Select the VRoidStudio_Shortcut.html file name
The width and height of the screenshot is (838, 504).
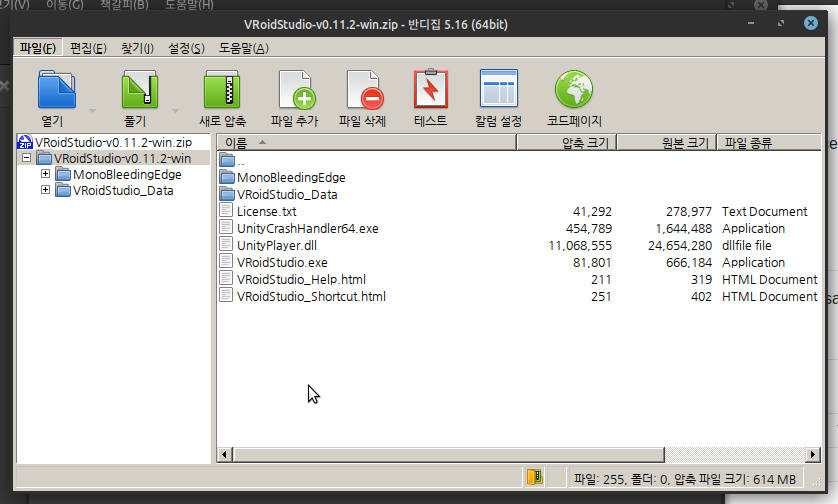coord(311,297)
